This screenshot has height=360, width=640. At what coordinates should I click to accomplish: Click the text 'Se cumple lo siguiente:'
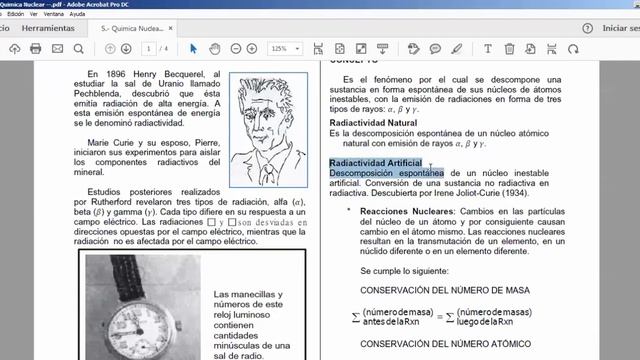point(404,271)
